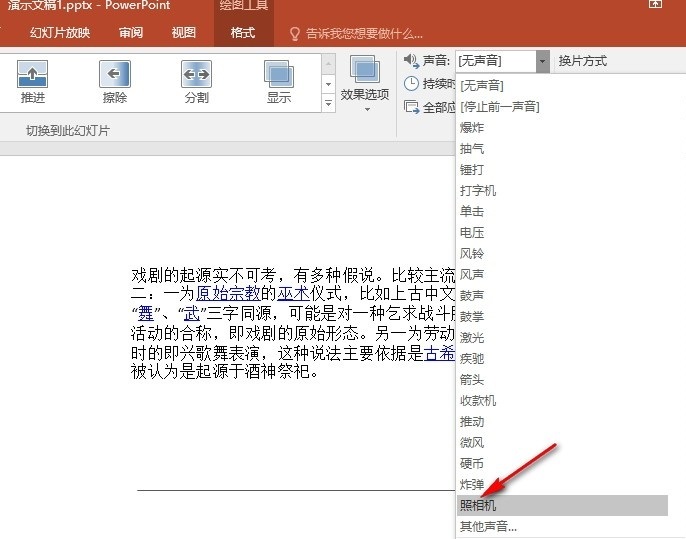Expand the full transition gallery list

(328, 103)
